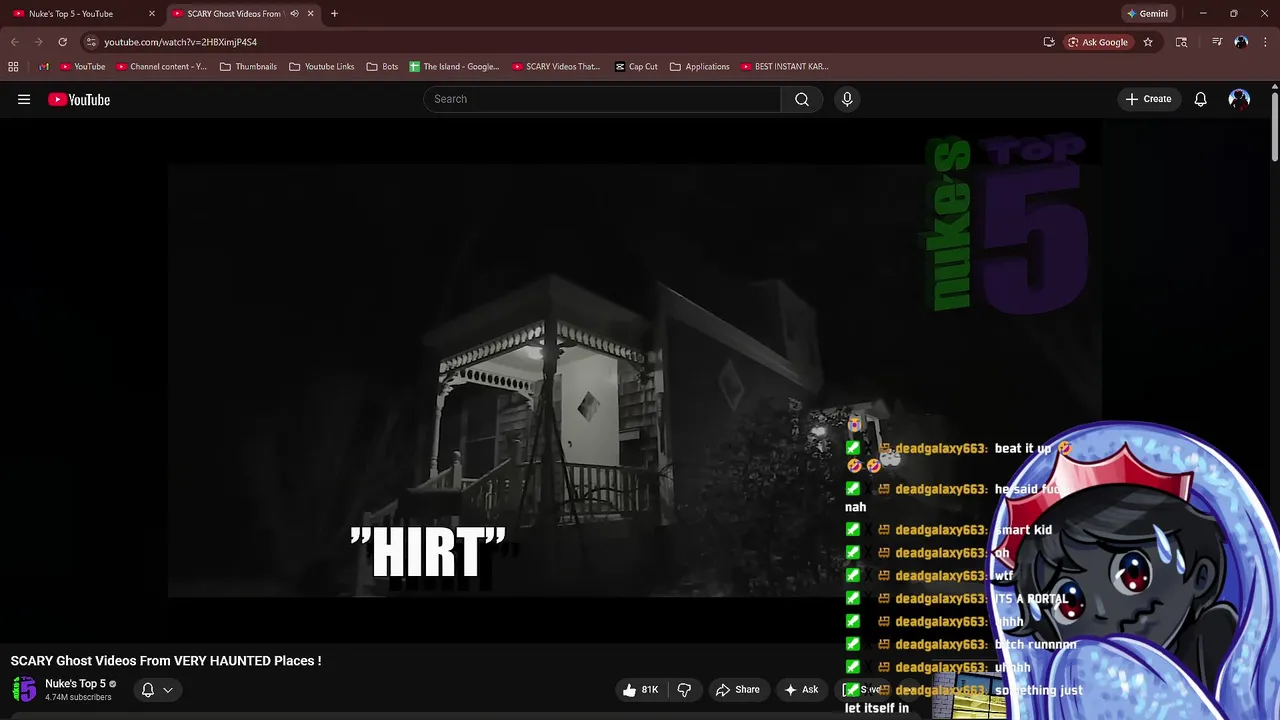Click the Gemini button in title bar

click(x=1147, y=14)
